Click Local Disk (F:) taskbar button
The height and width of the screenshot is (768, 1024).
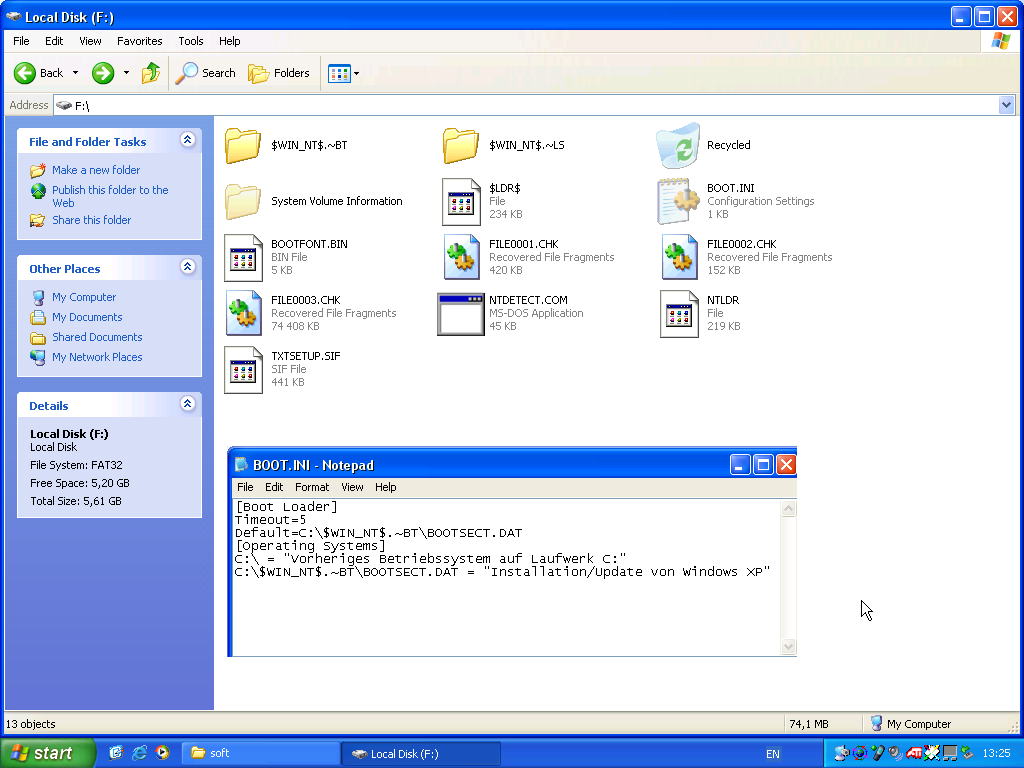(x=421, y=753)
